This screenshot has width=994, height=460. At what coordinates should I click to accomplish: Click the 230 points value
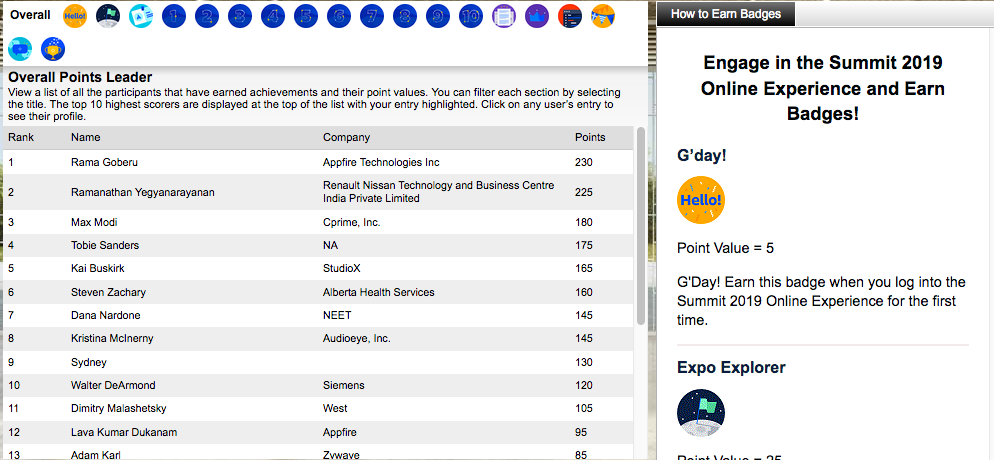[583, 162]
